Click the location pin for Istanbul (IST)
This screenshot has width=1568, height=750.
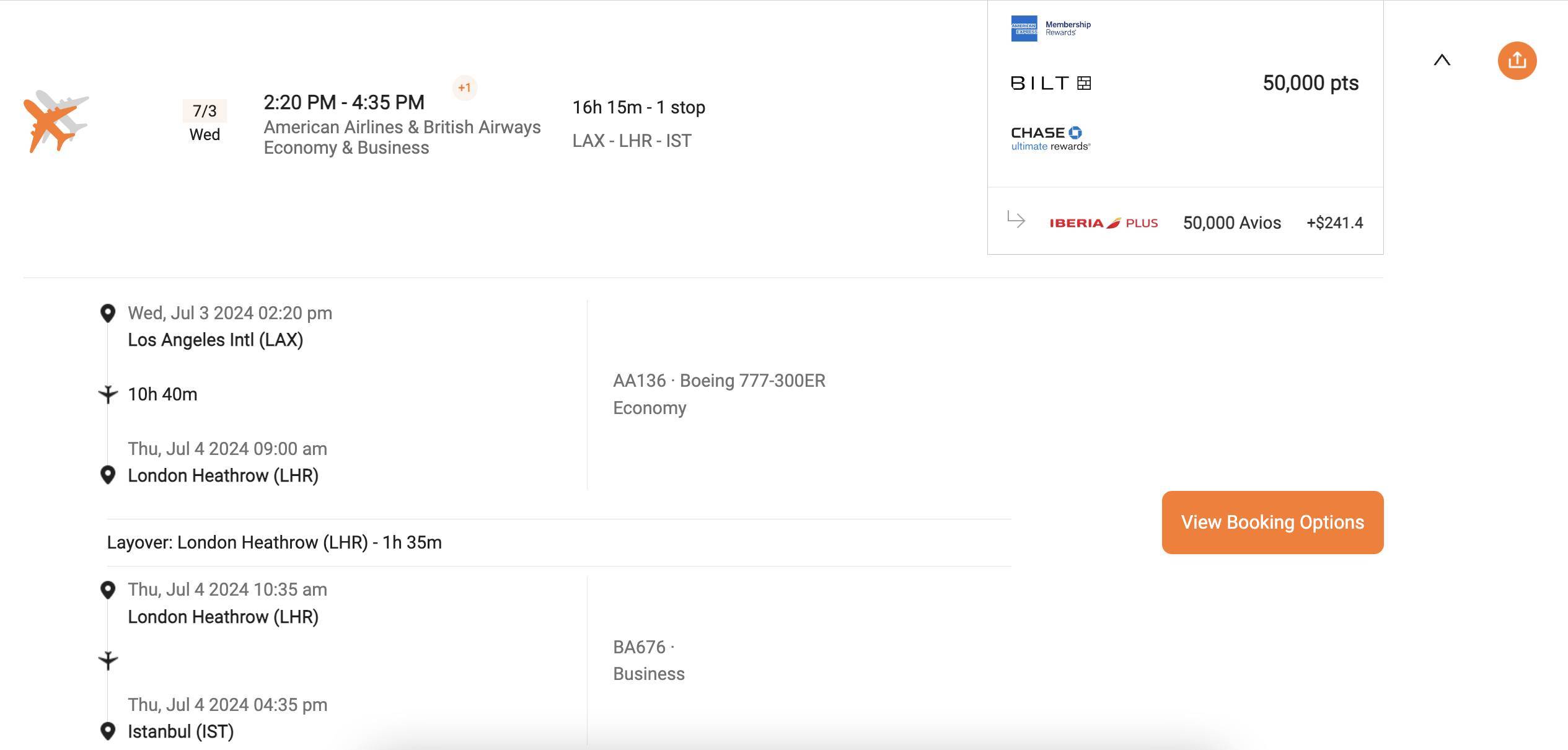tap(108, 731)
